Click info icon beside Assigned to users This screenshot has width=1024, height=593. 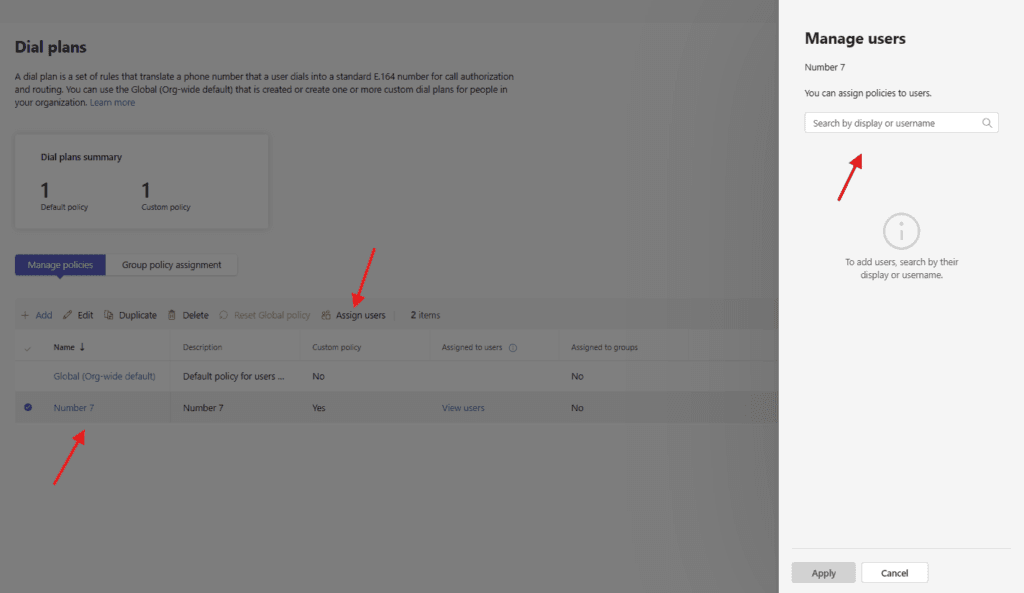(513, 348)
